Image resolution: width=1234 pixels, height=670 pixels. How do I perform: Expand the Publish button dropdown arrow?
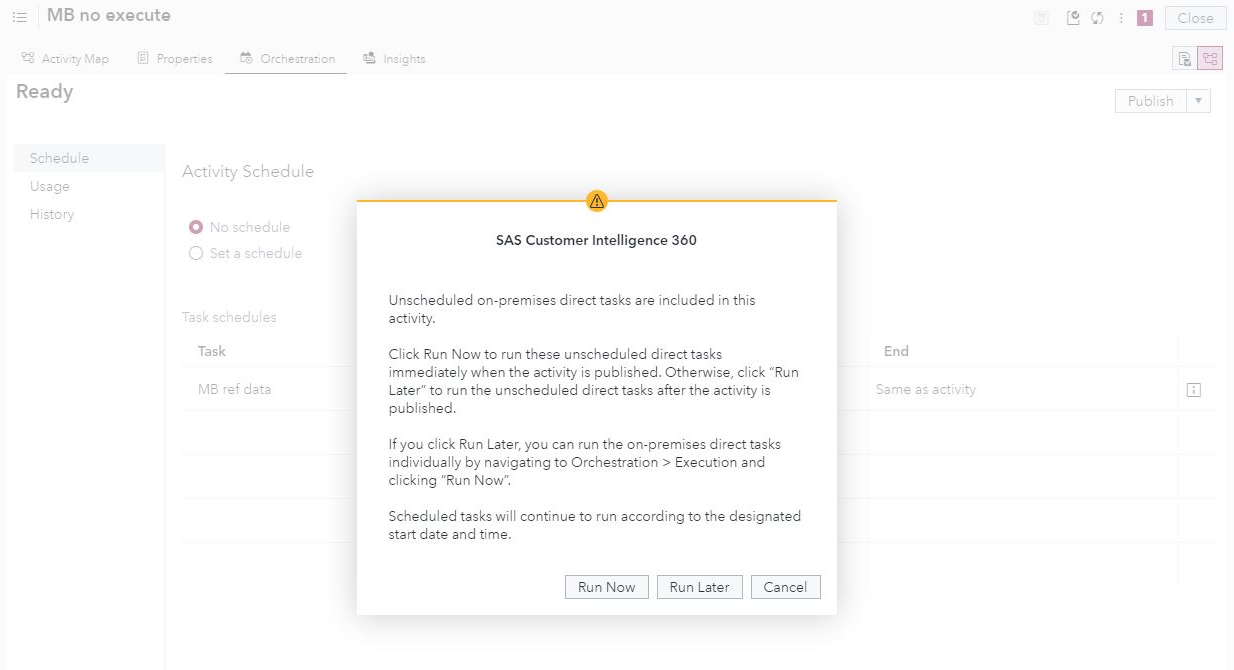(1198, 100)
